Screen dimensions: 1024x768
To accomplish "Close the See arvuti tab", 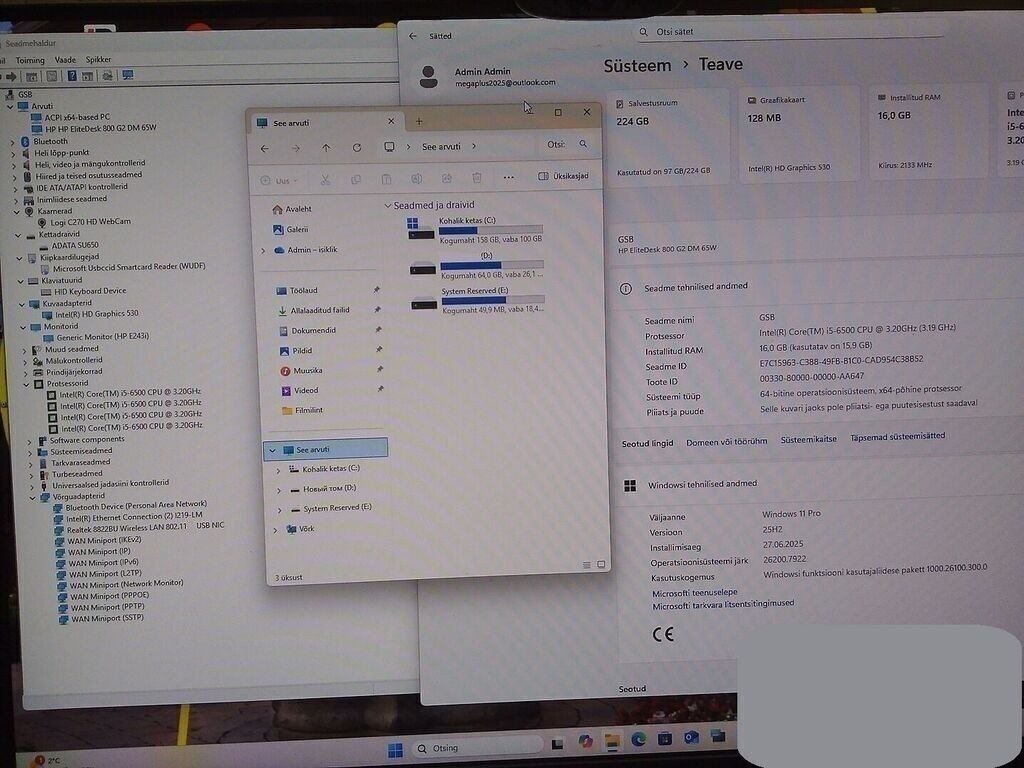I will (391, 121).
